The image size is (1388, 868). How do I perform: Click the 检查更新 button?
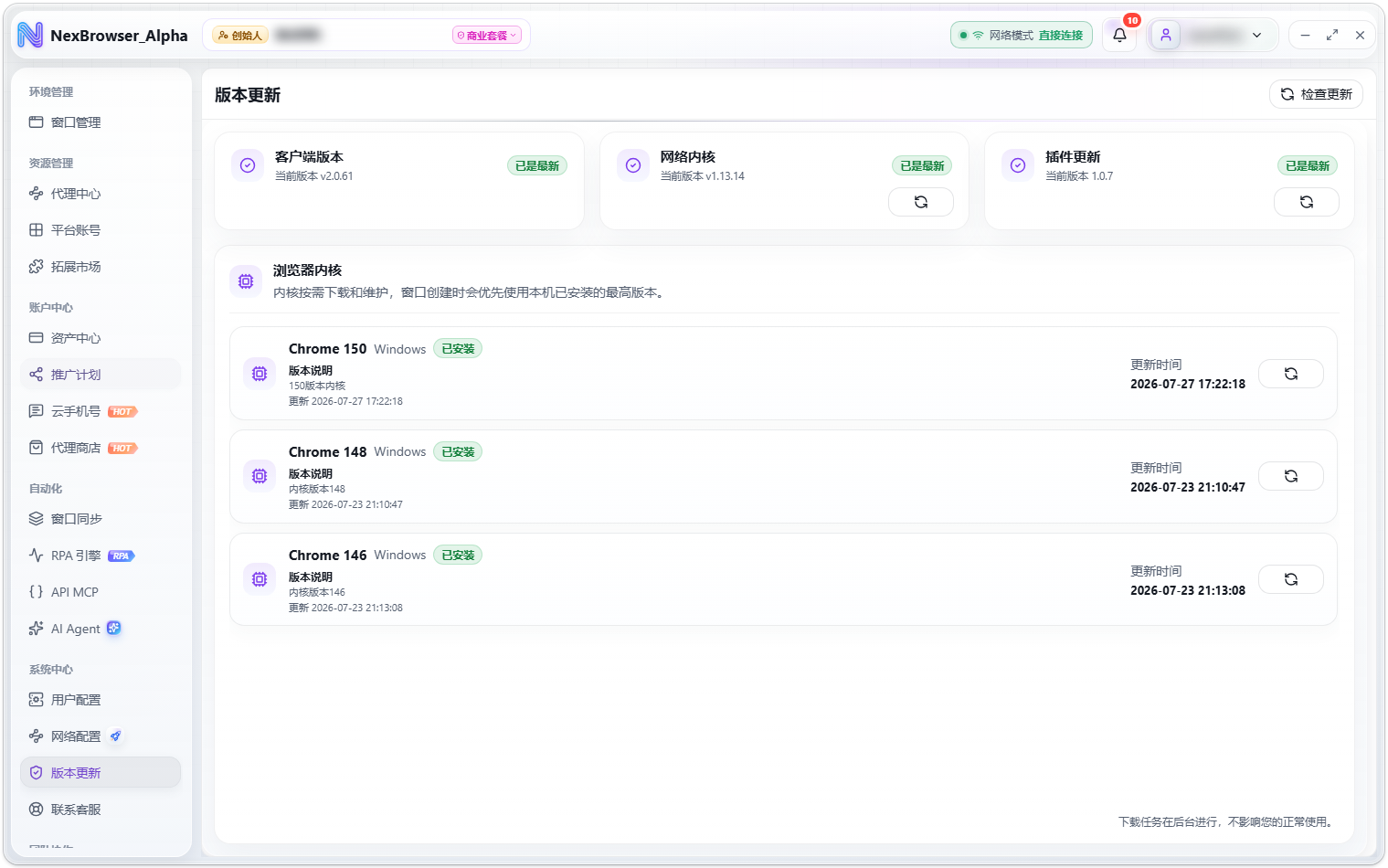tap(1316, 94)
